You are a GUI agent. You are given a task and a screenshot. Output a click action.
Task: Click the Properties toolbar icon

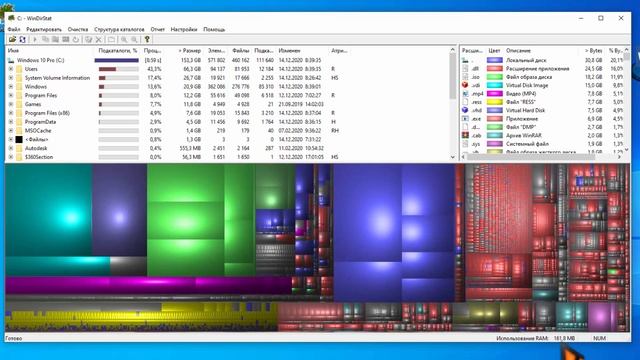click(x=111, y=40)
